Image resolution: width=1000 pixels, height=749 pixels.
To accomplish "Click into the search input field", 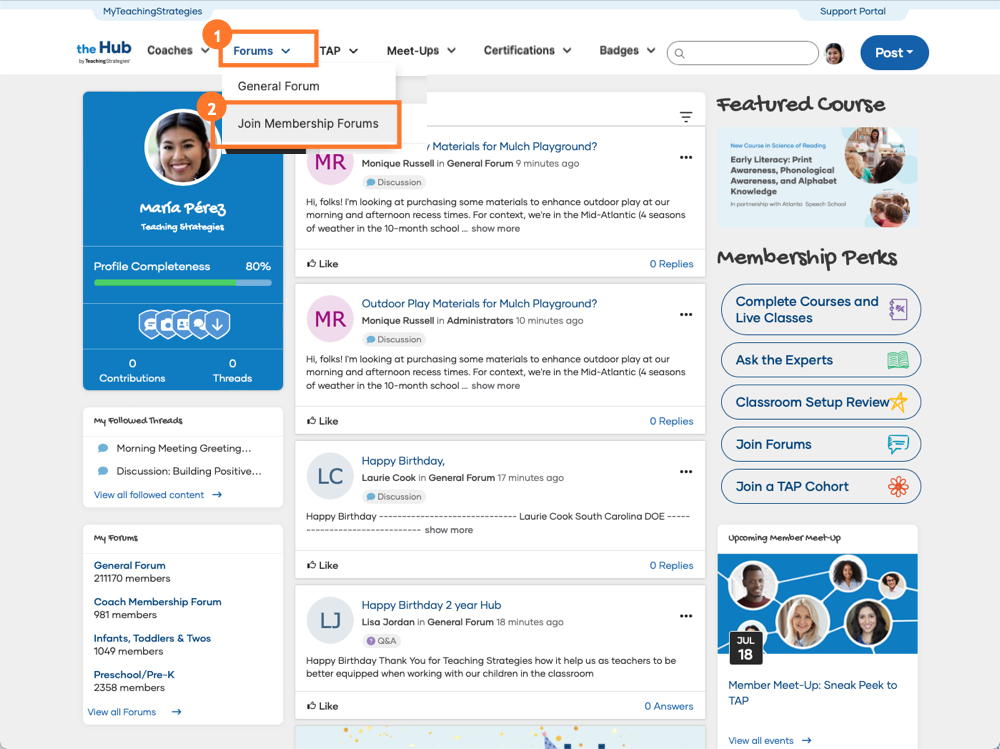I will coord(750,53).
